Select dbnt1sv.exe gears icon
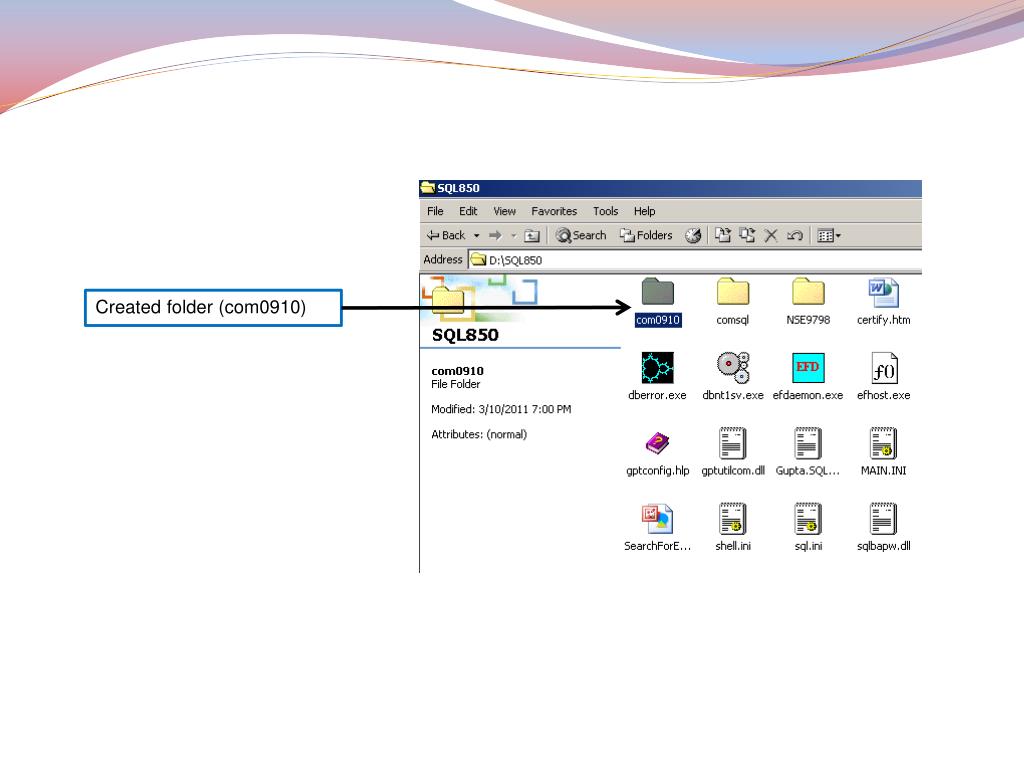Viewport: 1024px width, 768px height. click(733, 368)
